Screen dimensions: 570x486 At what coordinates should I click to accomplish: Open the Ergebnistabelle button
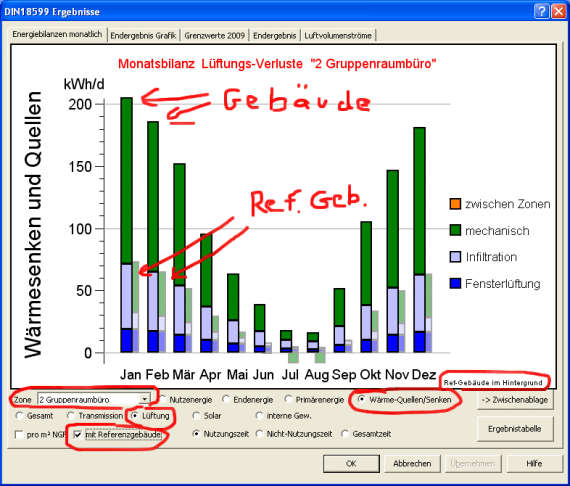click(x=515, y=429)
